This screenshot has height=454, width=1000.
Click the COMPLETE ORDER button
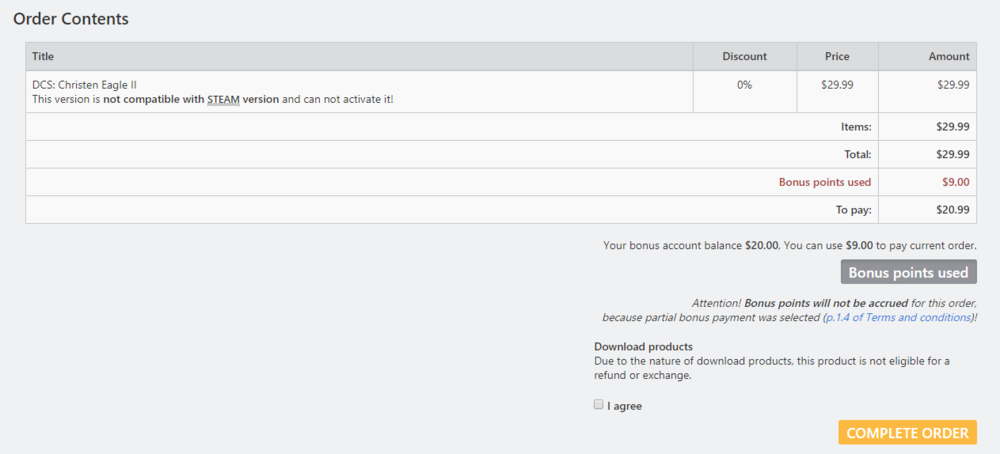pyautogui.click(x=907, y=433)
